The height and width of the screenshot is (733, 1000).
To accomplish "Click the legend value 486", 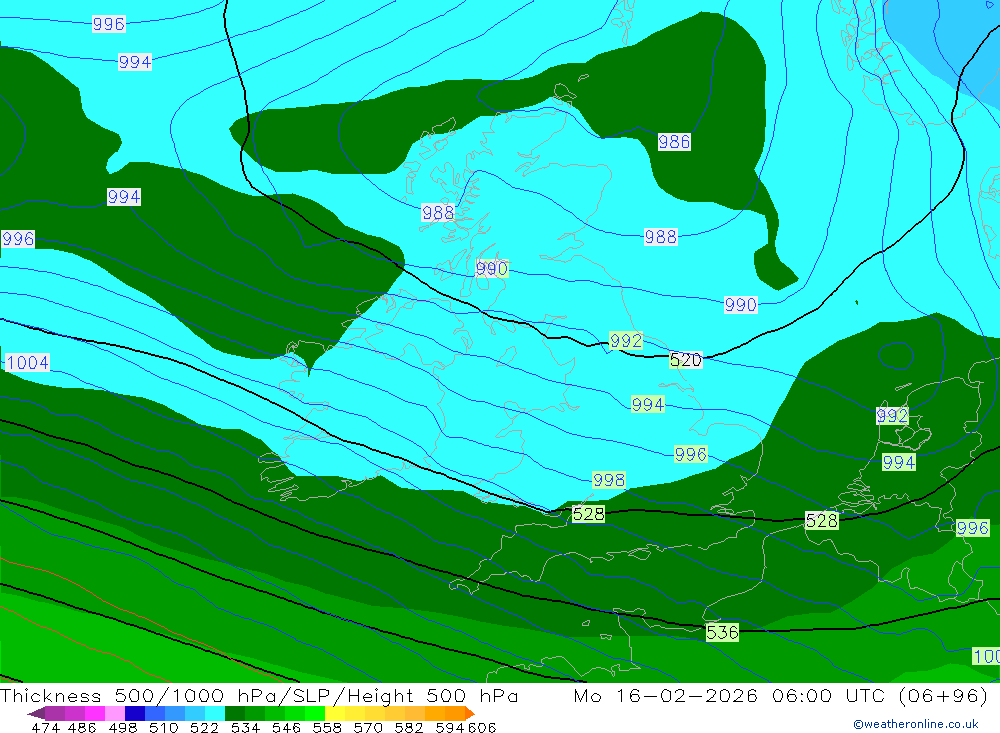I will tap(82, 727).
